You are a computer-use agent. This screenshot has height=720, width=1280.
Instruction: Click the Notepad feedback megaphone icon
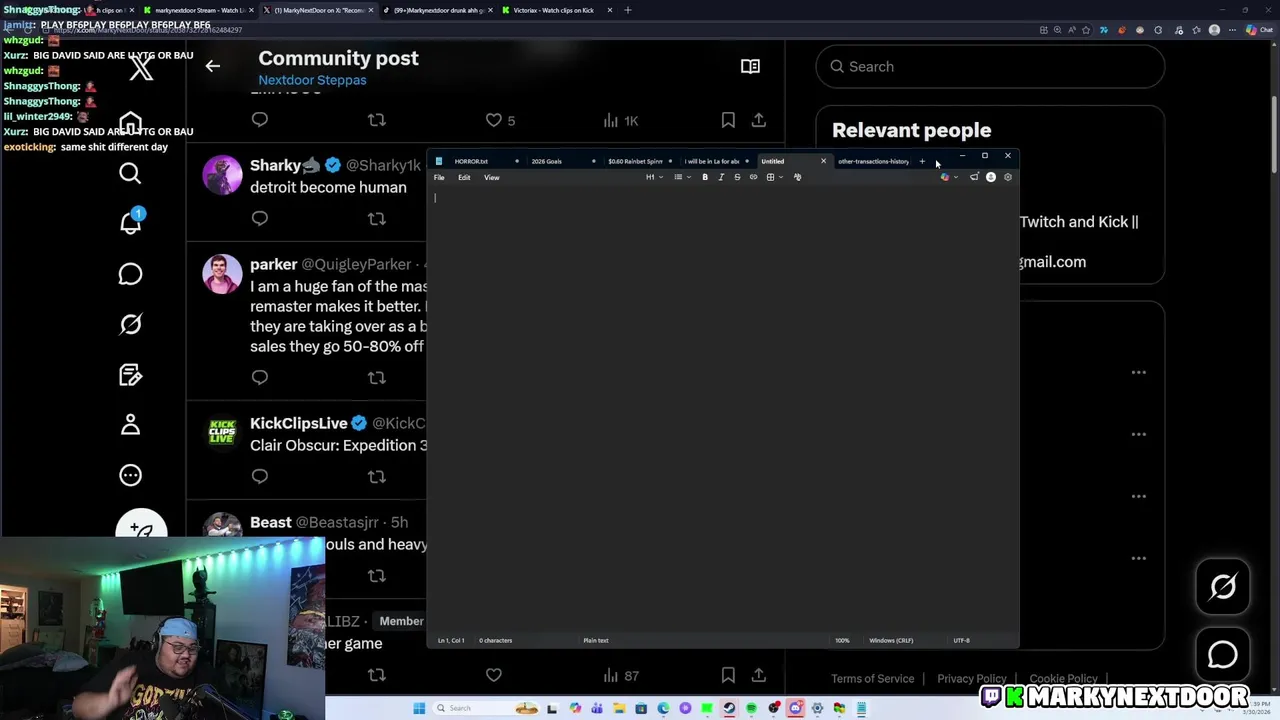[x=974, y=177]
